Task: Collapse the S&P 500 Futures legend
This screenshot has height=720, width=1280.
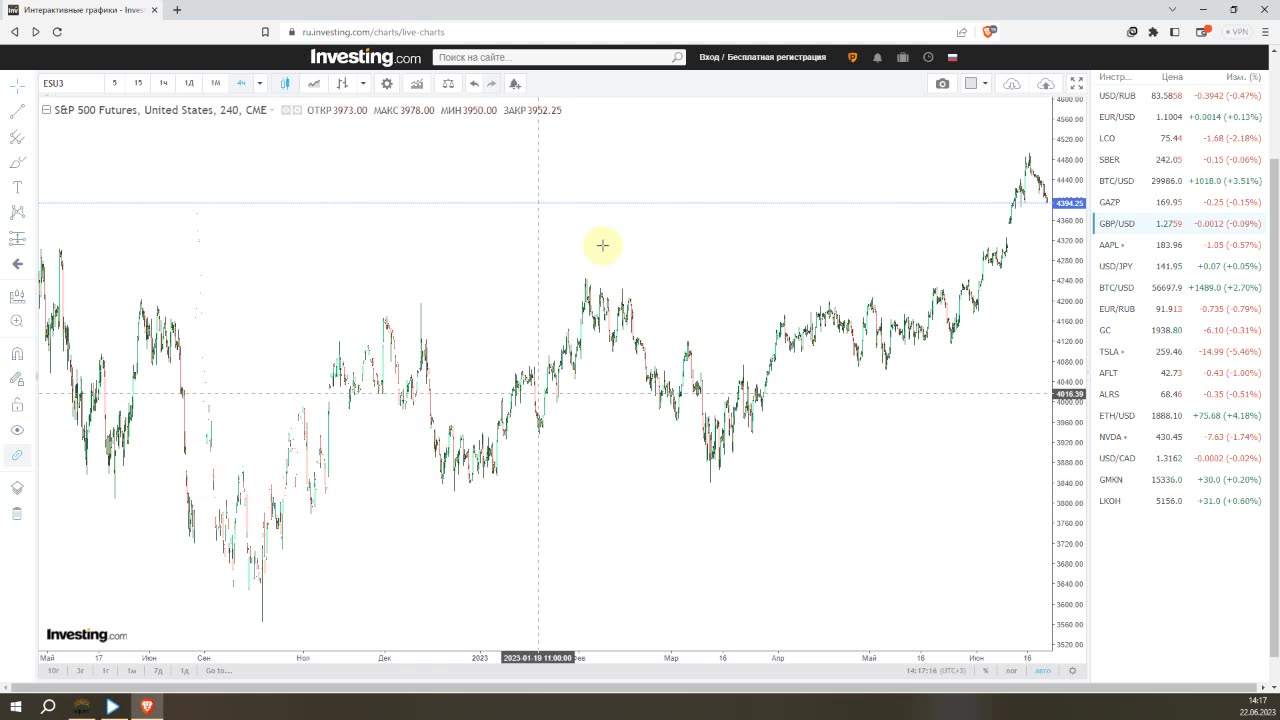Action: click(46, 110)
